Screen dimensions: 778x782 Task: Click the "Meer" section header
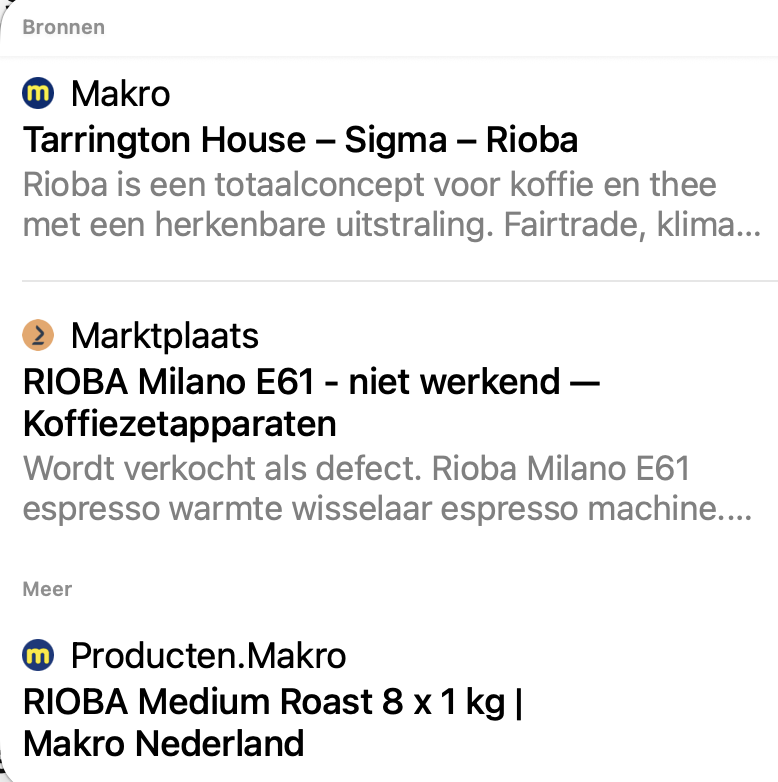click(x=47, y=589)
